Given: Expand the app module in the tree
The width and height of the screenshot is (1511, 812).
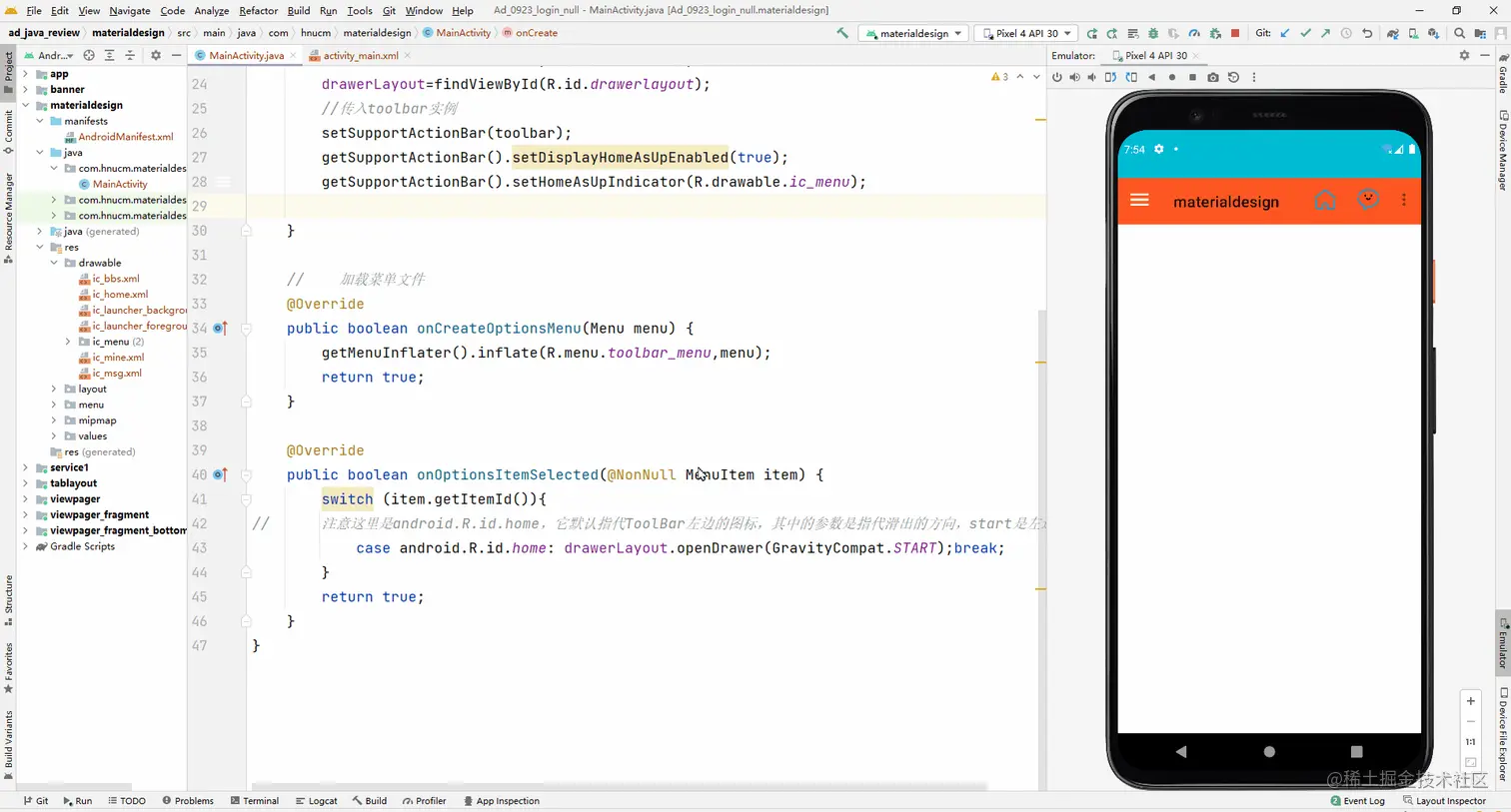Looking at the screenshot, I should point(26,74).
